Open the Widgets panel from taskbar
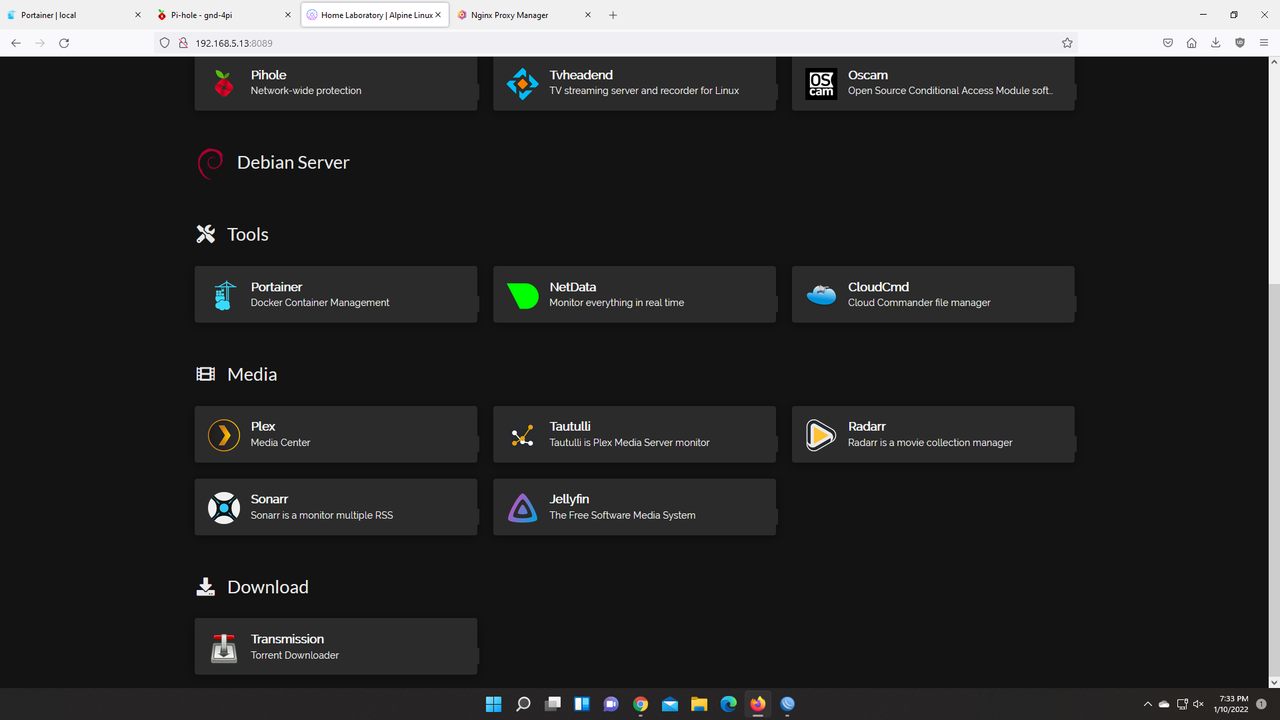Screen dimensions: 1280x720 point(582,704)
